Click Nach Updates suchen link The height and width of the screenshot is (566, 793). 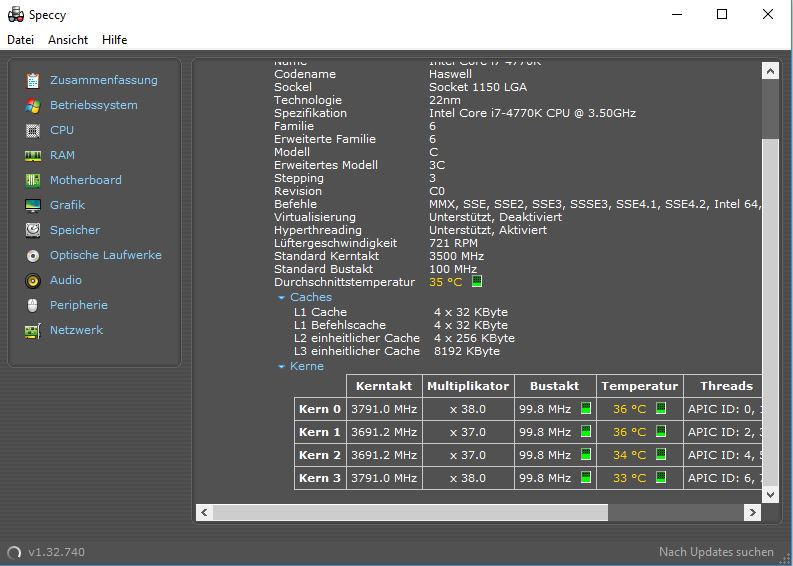click(x=716, y=552)
